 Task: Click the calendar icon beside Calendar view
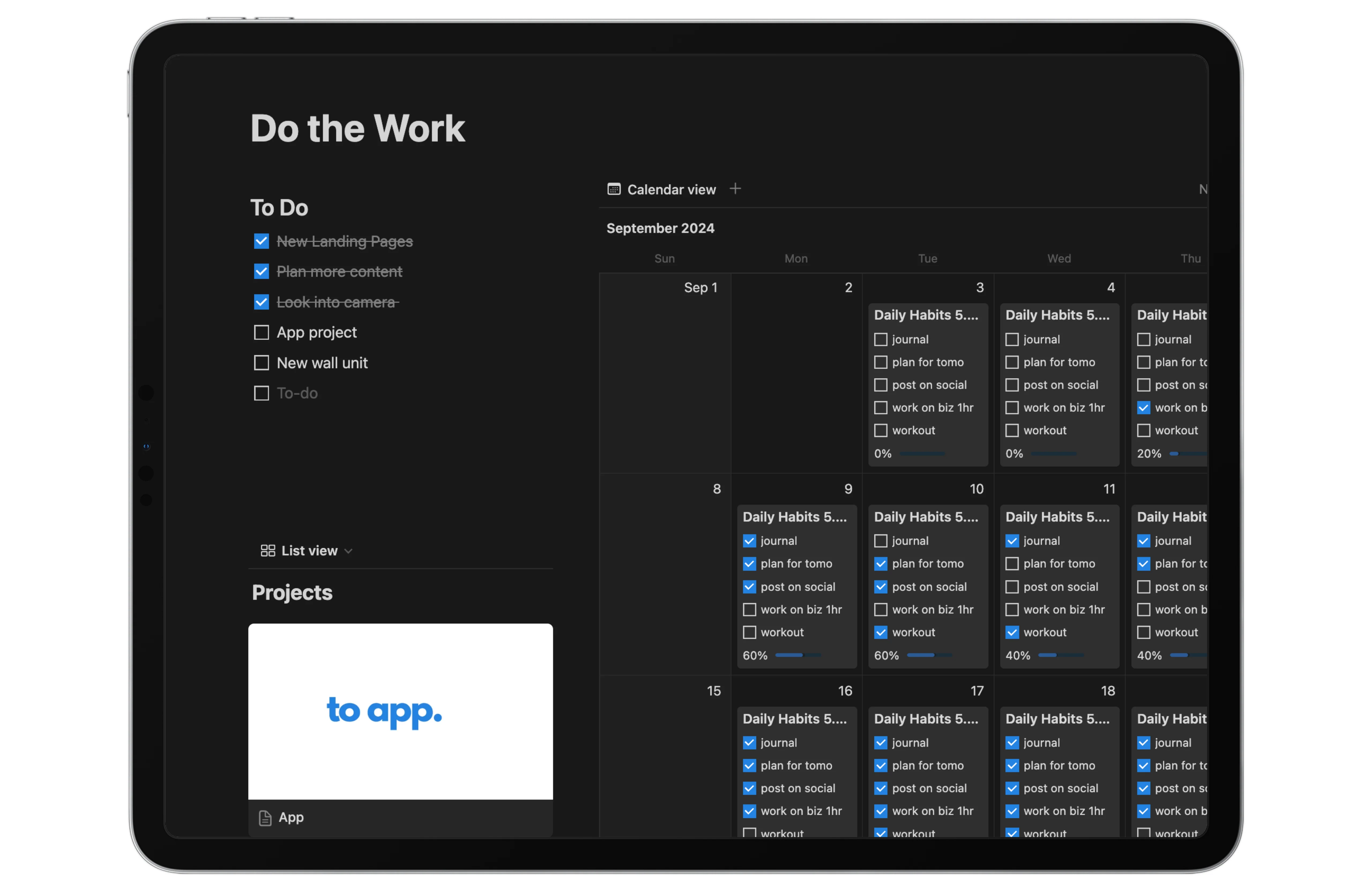(614, 189)
